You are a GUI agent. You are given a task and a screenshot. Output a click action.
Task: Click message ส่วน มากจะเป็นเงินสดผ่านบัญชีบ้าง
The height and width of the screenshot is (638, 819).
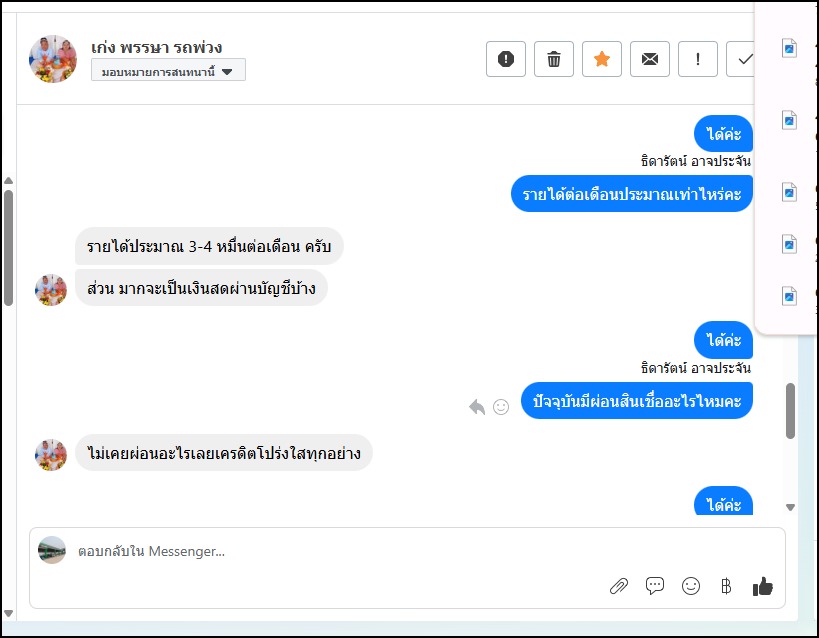(201, 288)
